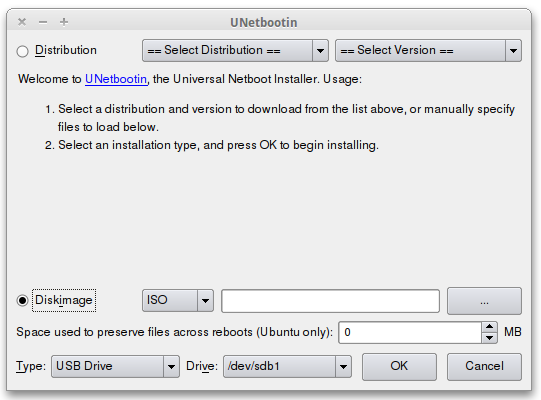Confirm installation with the OK button
The width and height of the screenshot is (541, 400).
click(x=399, y=367)
